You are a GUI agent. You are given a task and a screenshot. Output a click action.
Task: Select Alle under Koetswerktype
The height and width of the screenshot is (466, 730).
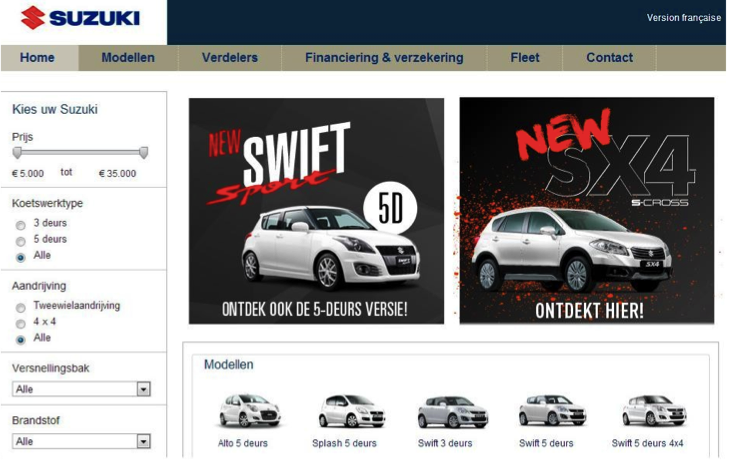[20, 257]
